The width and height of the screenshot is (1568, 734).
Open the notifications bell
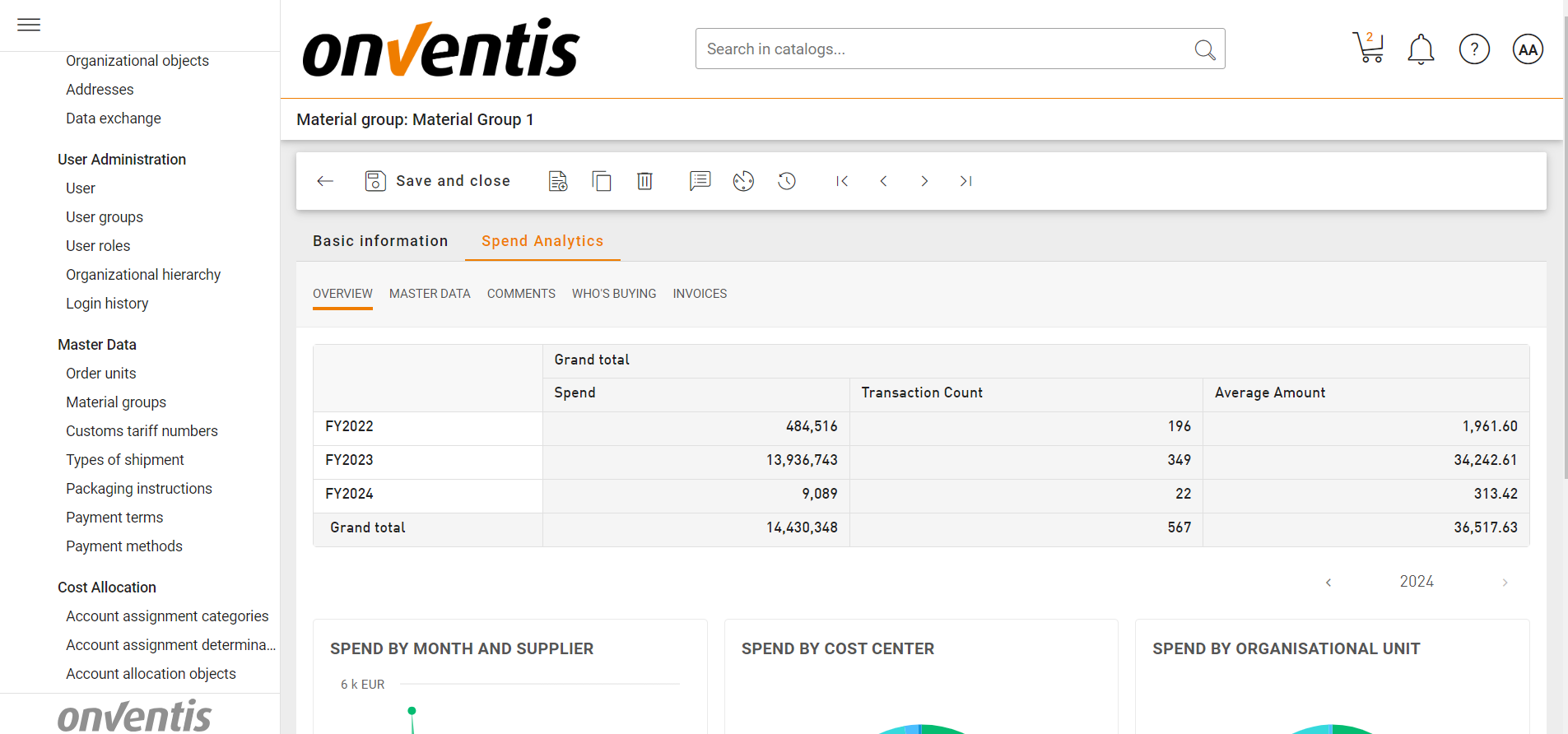pyautogui.click(x=1421, y=49)
